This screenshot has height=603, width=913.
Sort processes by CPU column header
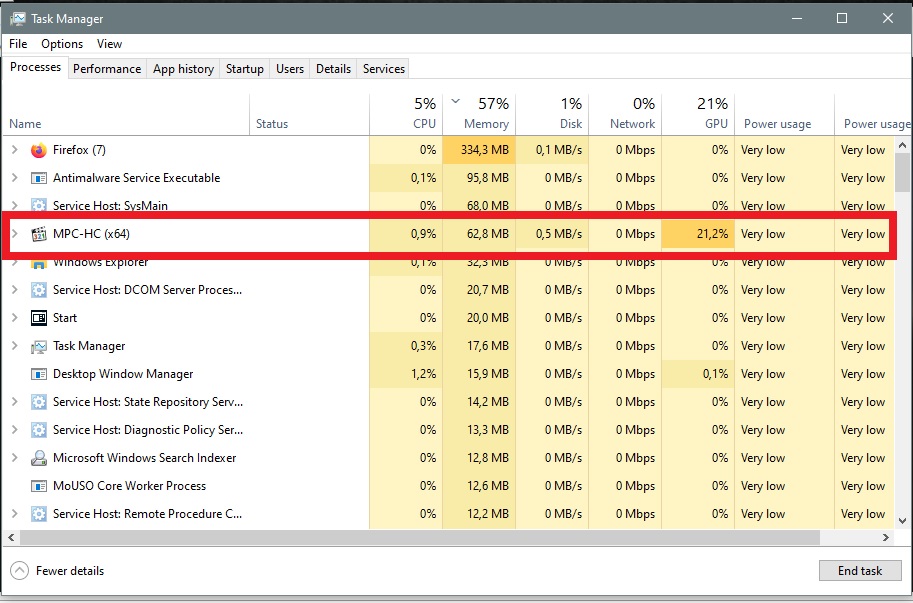pyautogui.click(x=406, y=115)
